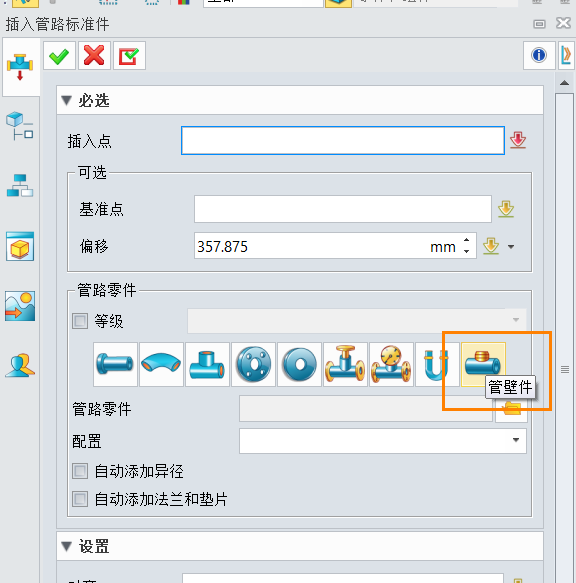Enable 自动添加异径 checkbox
Image resolution: width=576 pixels, height=583 pixels.
(80, 471)
